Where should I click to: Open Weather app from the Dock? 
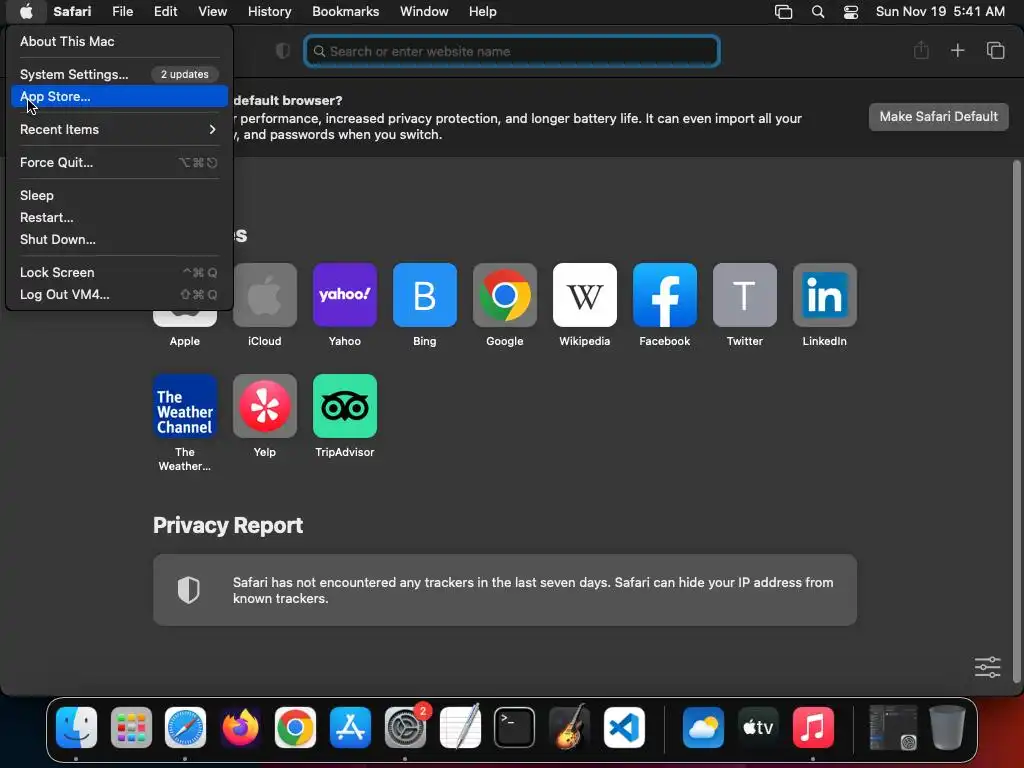703,727
